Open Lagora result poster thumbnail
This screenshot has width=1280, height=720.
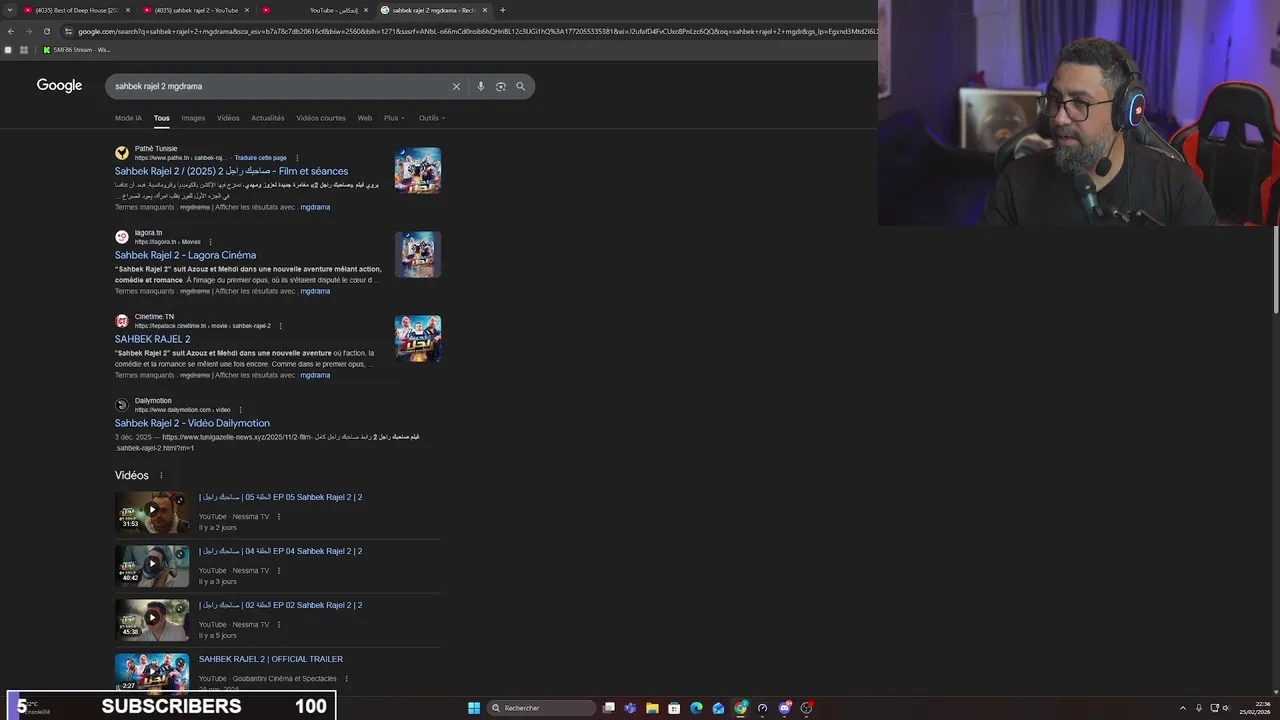tap(418, 255)
